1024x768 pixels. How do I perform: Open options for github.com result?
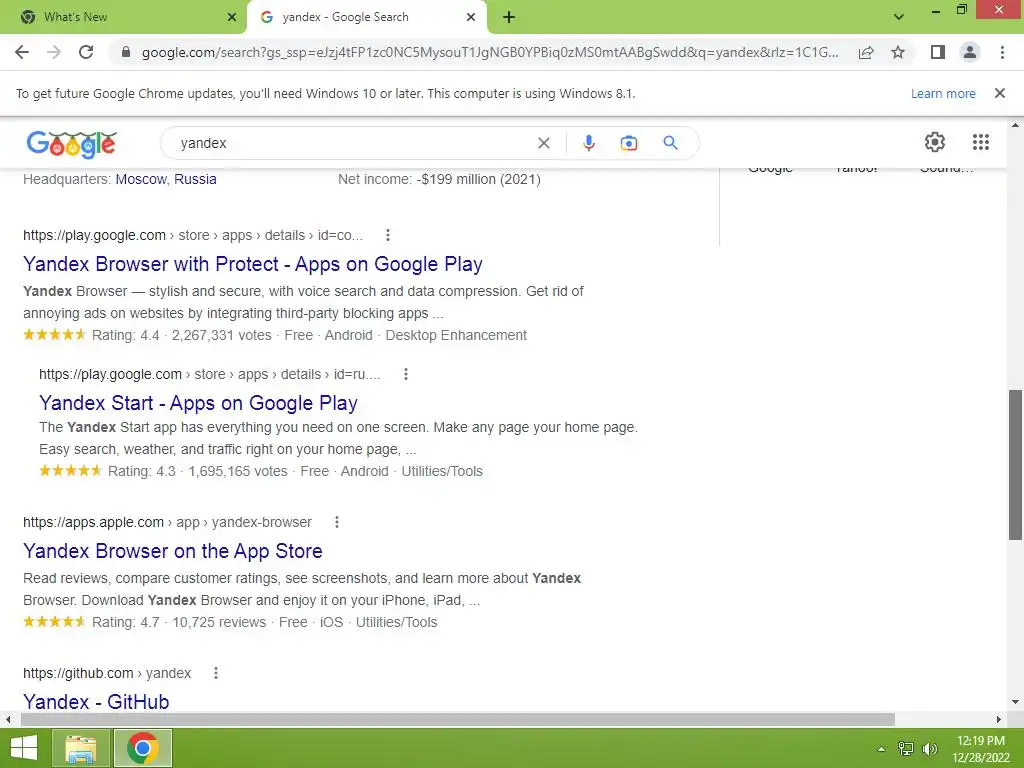216,673
